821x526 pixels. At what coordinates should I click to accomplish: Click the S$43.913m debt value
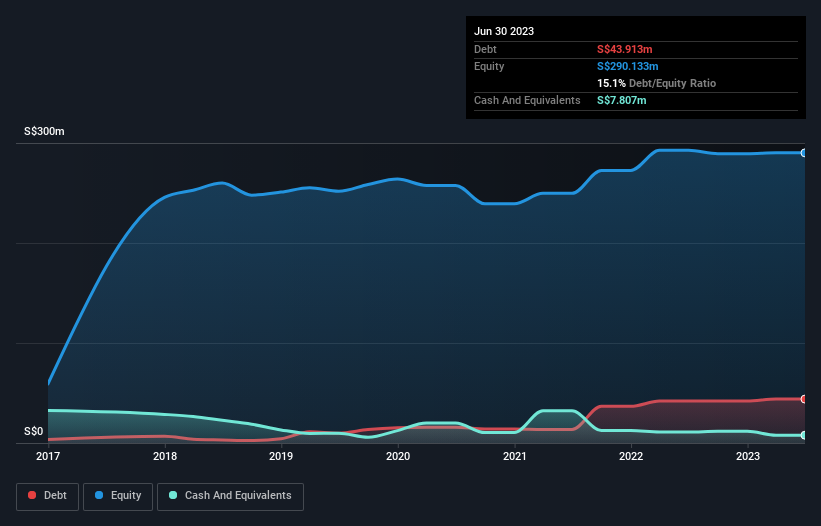[625, 49]
